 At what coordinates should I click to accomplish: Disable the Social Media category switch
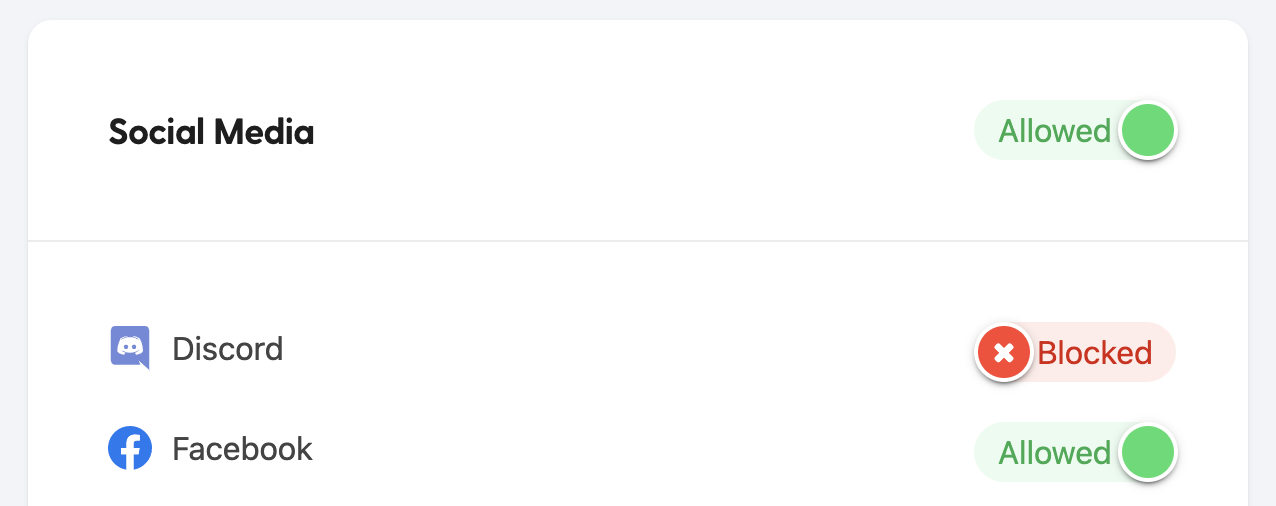pyautogui.click(x=1075, y=131)
